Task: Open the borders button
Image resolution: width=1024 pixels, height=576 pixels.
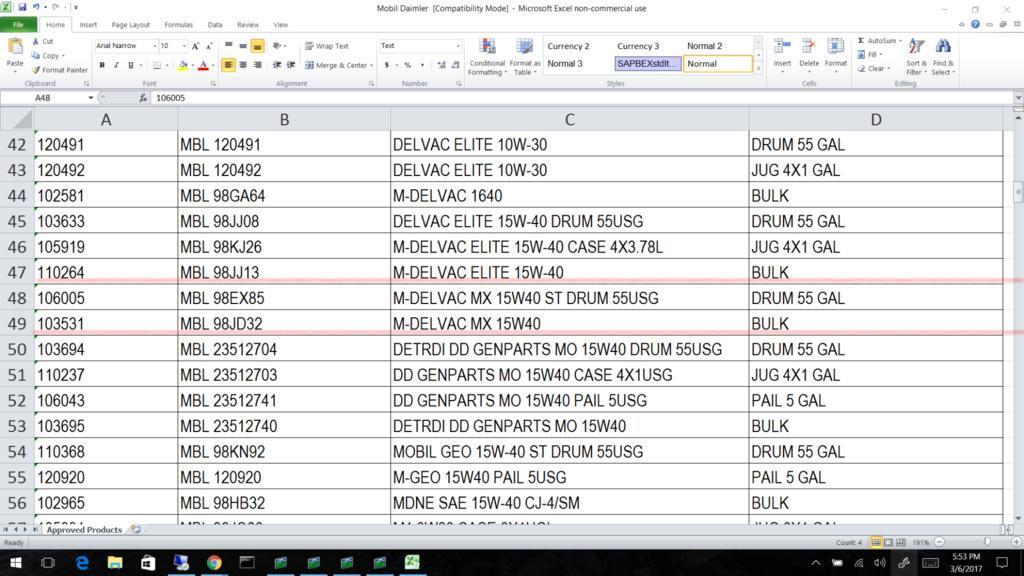Action: [157, 65]
